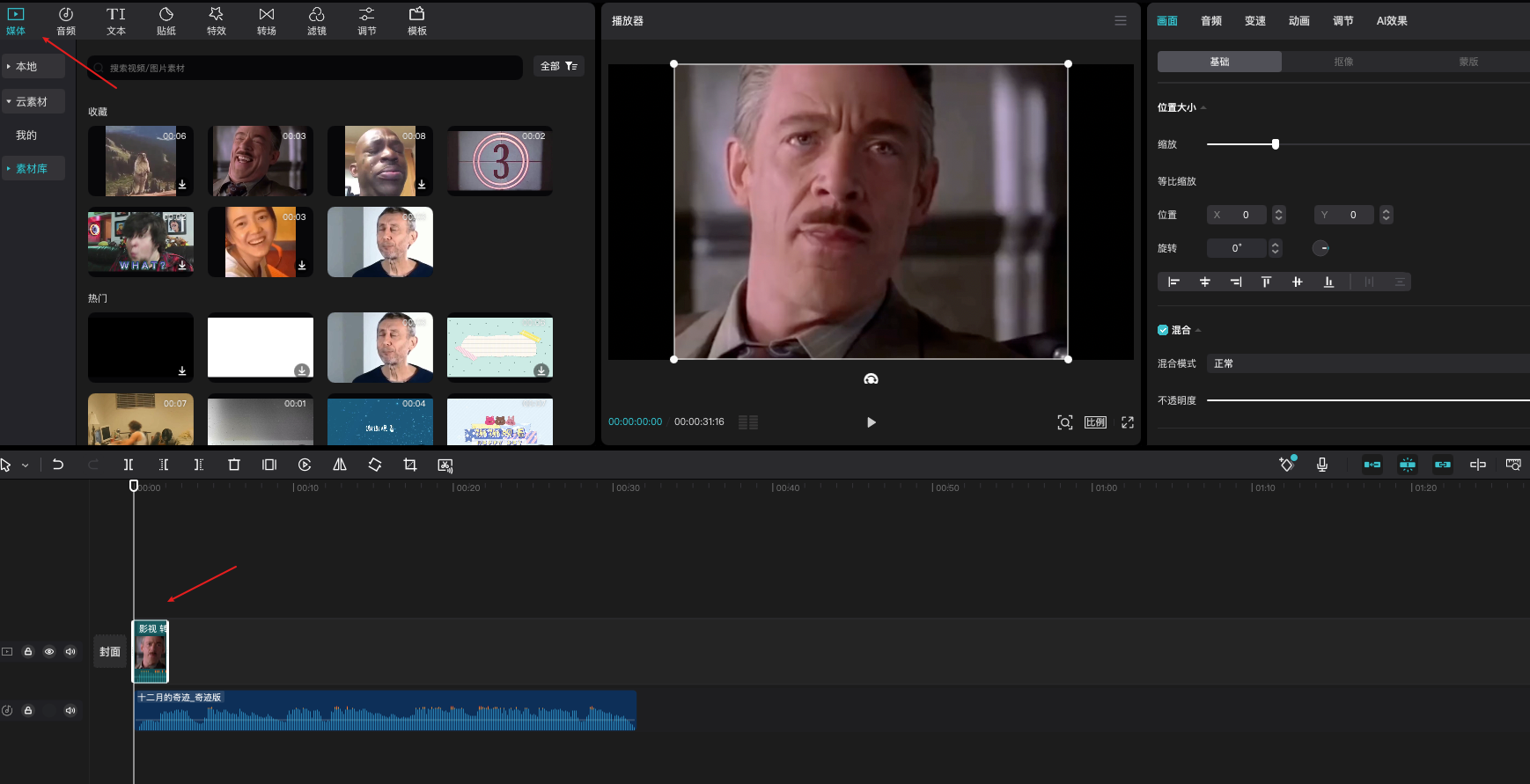Open the 转场 transitions tab
The width and height of the screenshot is (1530, 784).
coord(267,21)
